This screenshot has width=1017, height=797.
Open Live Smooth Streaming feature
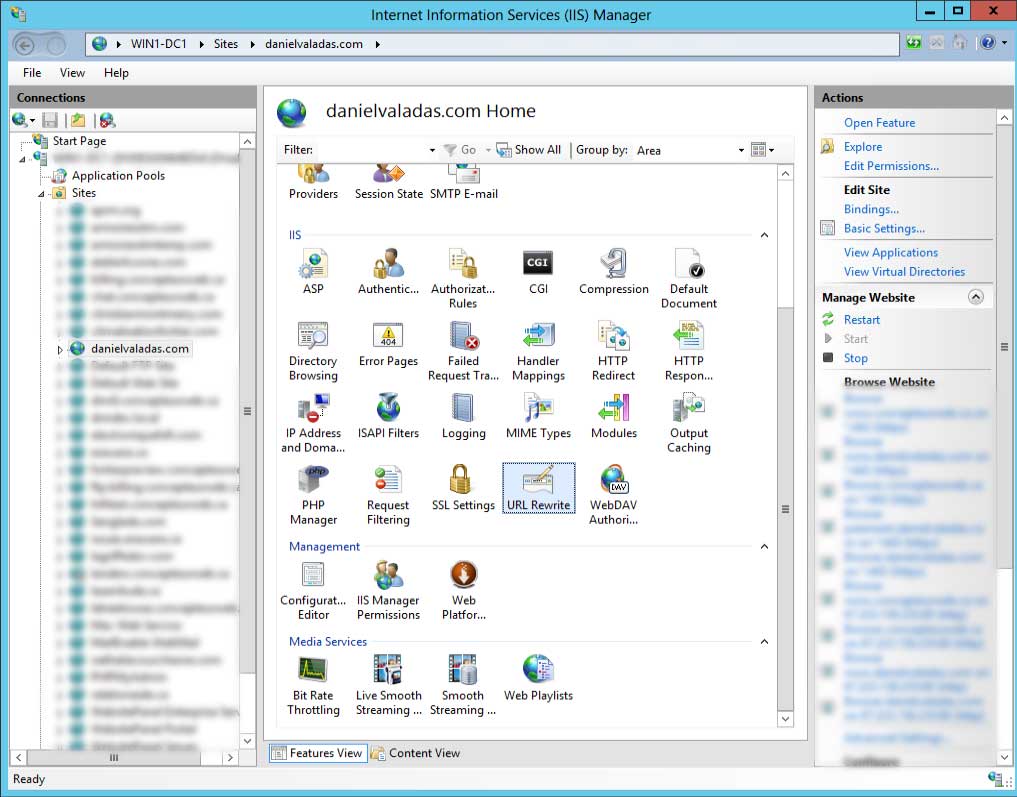388,685
